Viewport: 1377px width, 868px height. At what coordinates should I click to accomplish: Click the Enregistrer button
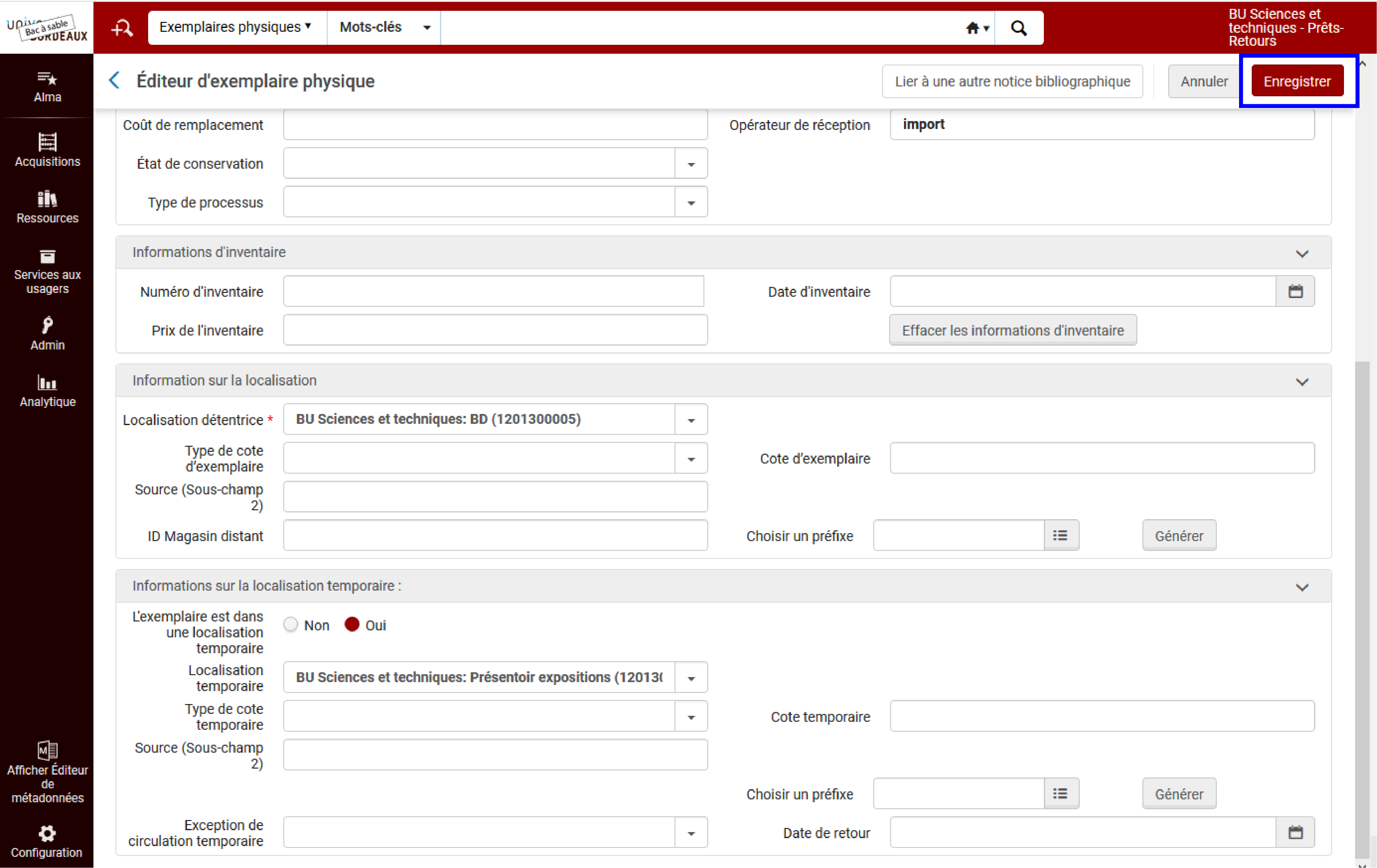pyautogui.click(x=1297, y=81)
